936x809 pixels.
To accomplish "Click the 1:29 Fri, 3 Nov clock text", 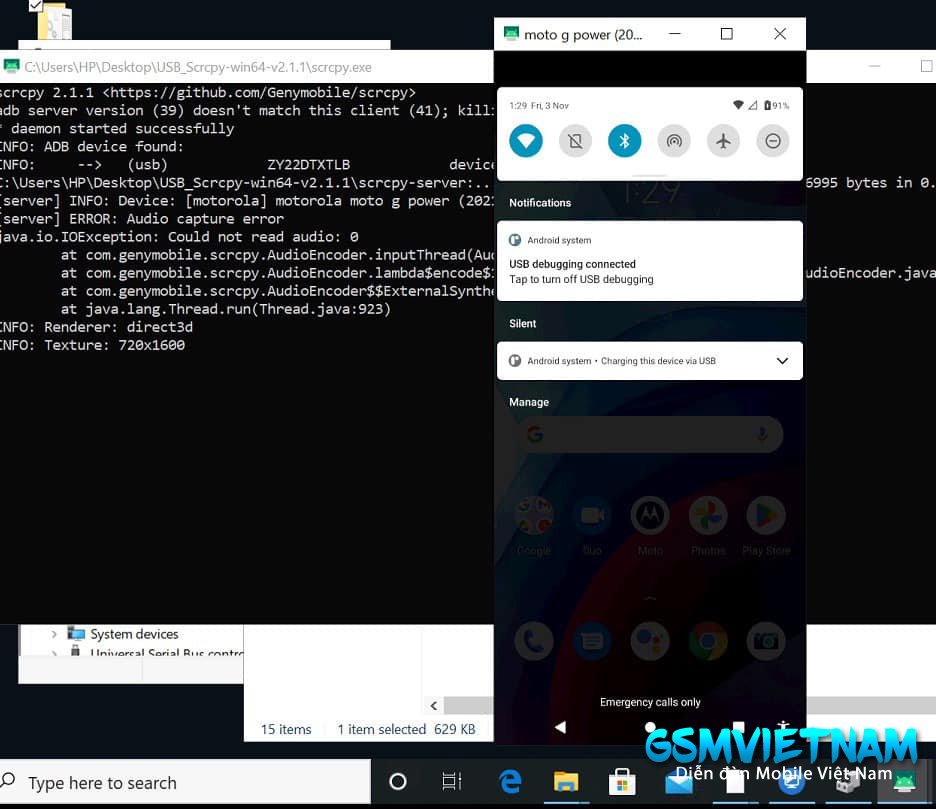I will pyautogui.click(x=538, y=106).
